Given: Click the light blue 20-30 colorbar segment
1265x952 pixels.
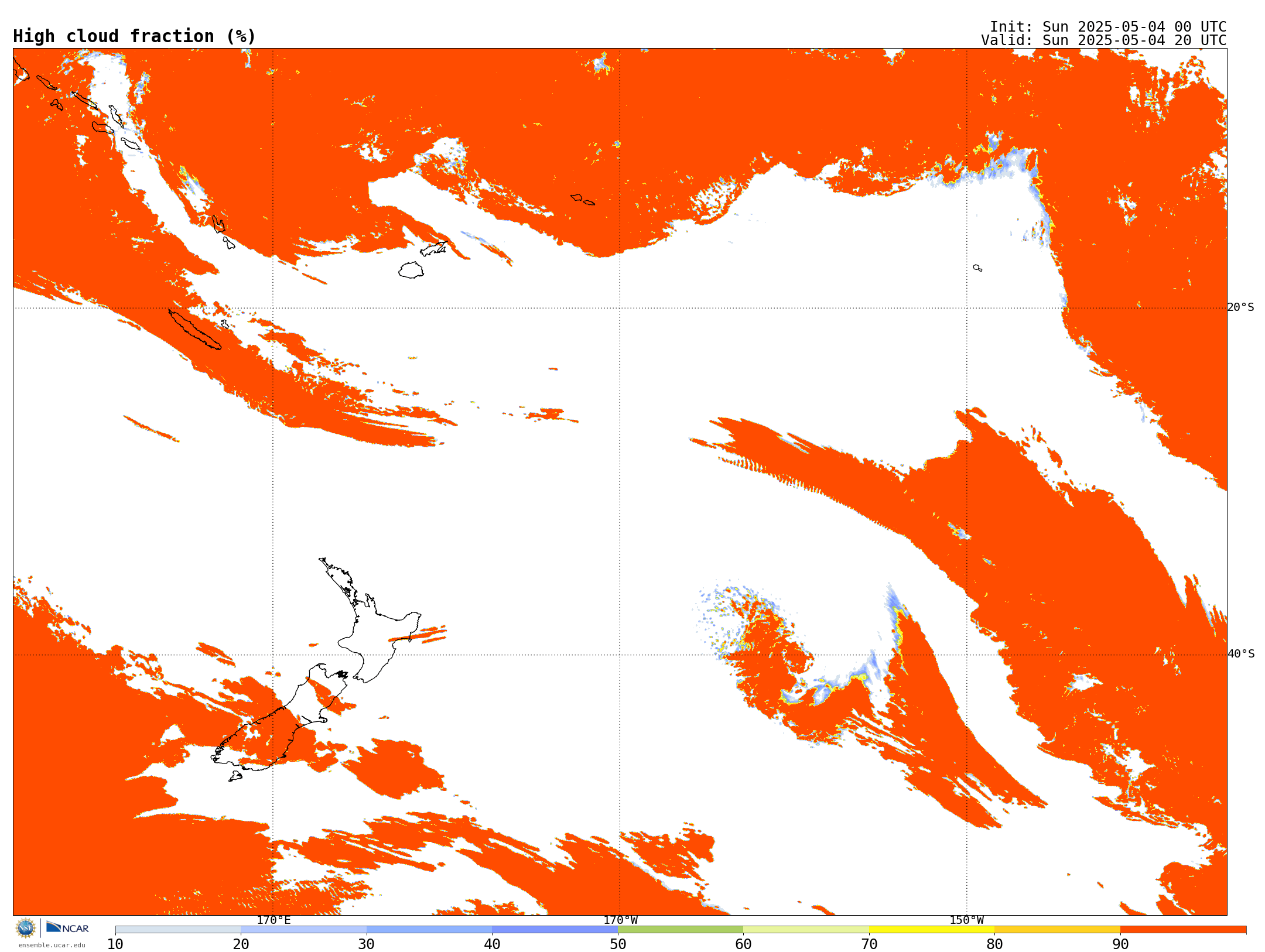Looking at the screenshot, I should tap(303, 930).
